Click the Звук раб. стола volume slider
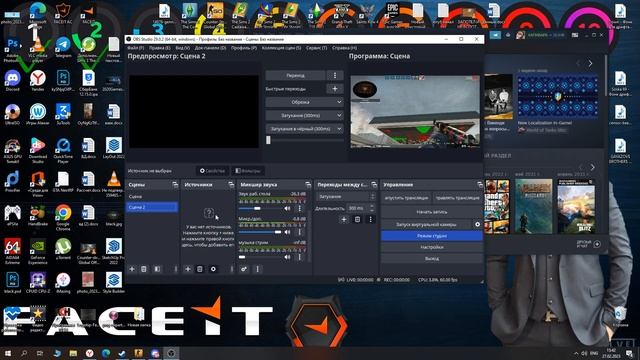The width and height of the screenshot is (640, 360). click(260, 208)
